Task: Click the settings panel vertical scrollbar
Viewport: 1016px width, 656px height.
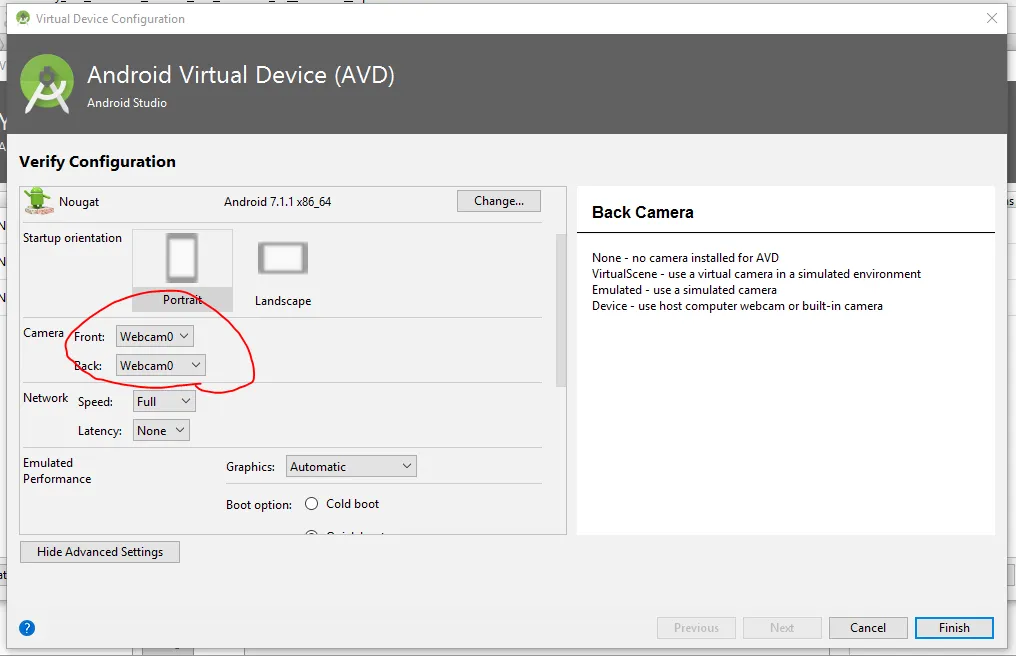Action: (x=561, y=311)
